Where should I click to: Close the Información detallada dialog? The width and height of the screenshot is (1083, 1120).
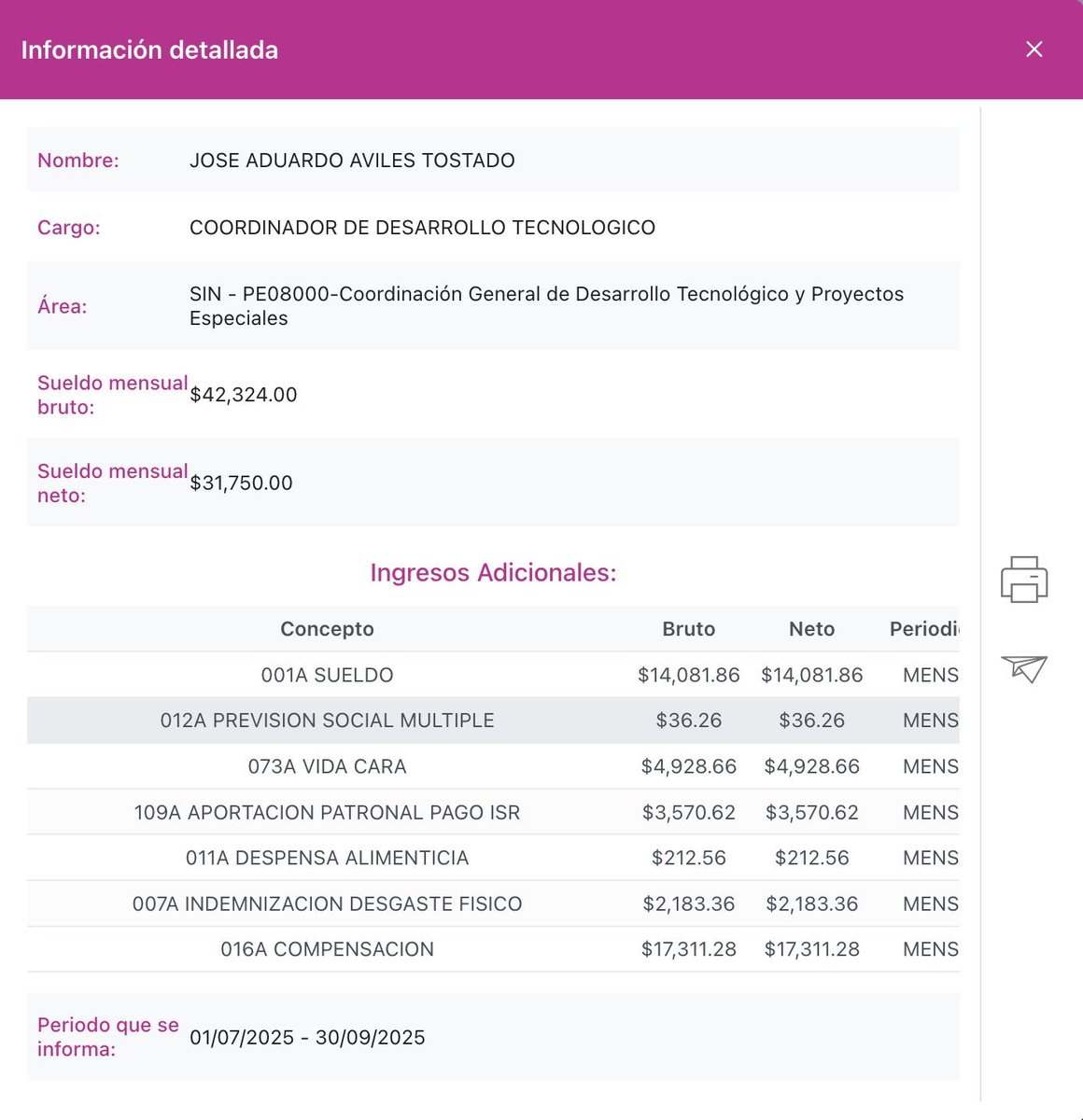pos(1034,49)
